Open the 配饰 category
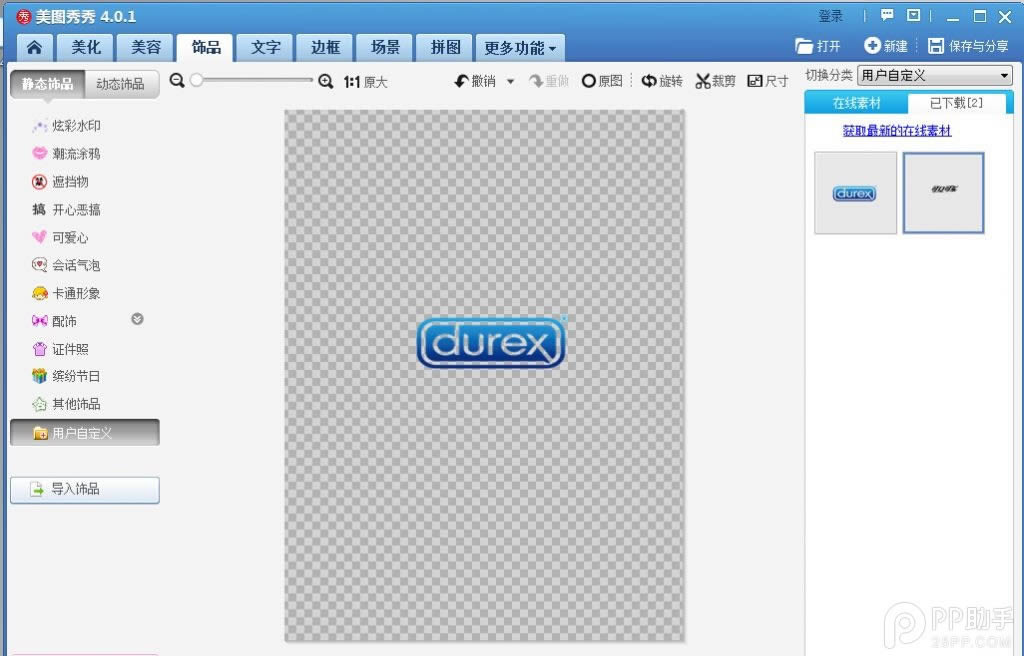Screen dimensions: 1024x656 tap(55, 321)
